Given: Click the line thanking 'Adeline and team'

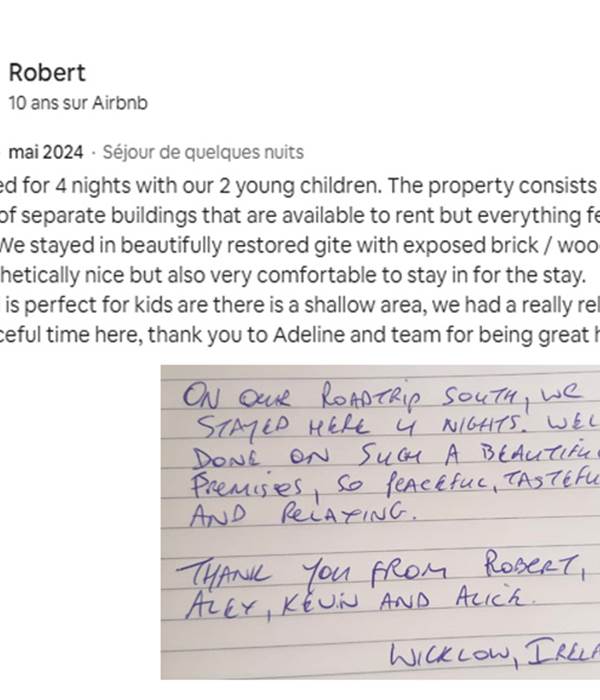Looking at the screenshot, I should click(x=300, y=335).
